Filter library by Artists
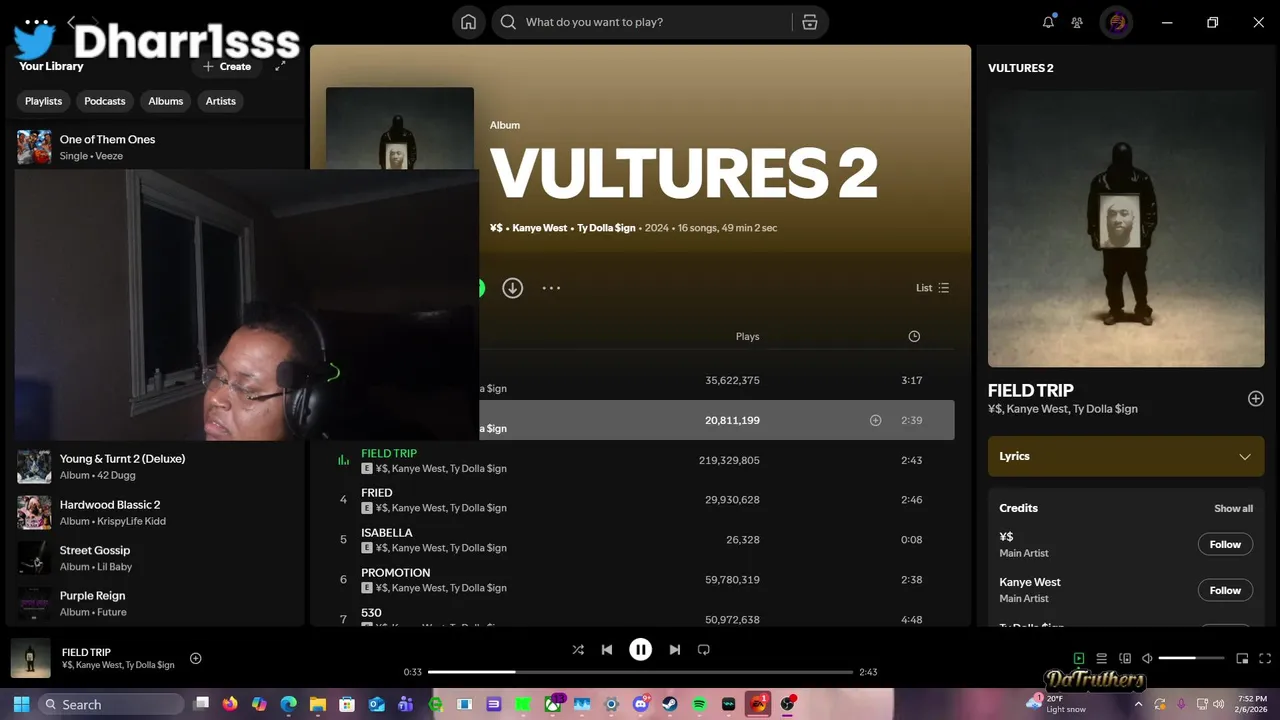Viewport: 1280px width, 720px height. click(221, 101)
